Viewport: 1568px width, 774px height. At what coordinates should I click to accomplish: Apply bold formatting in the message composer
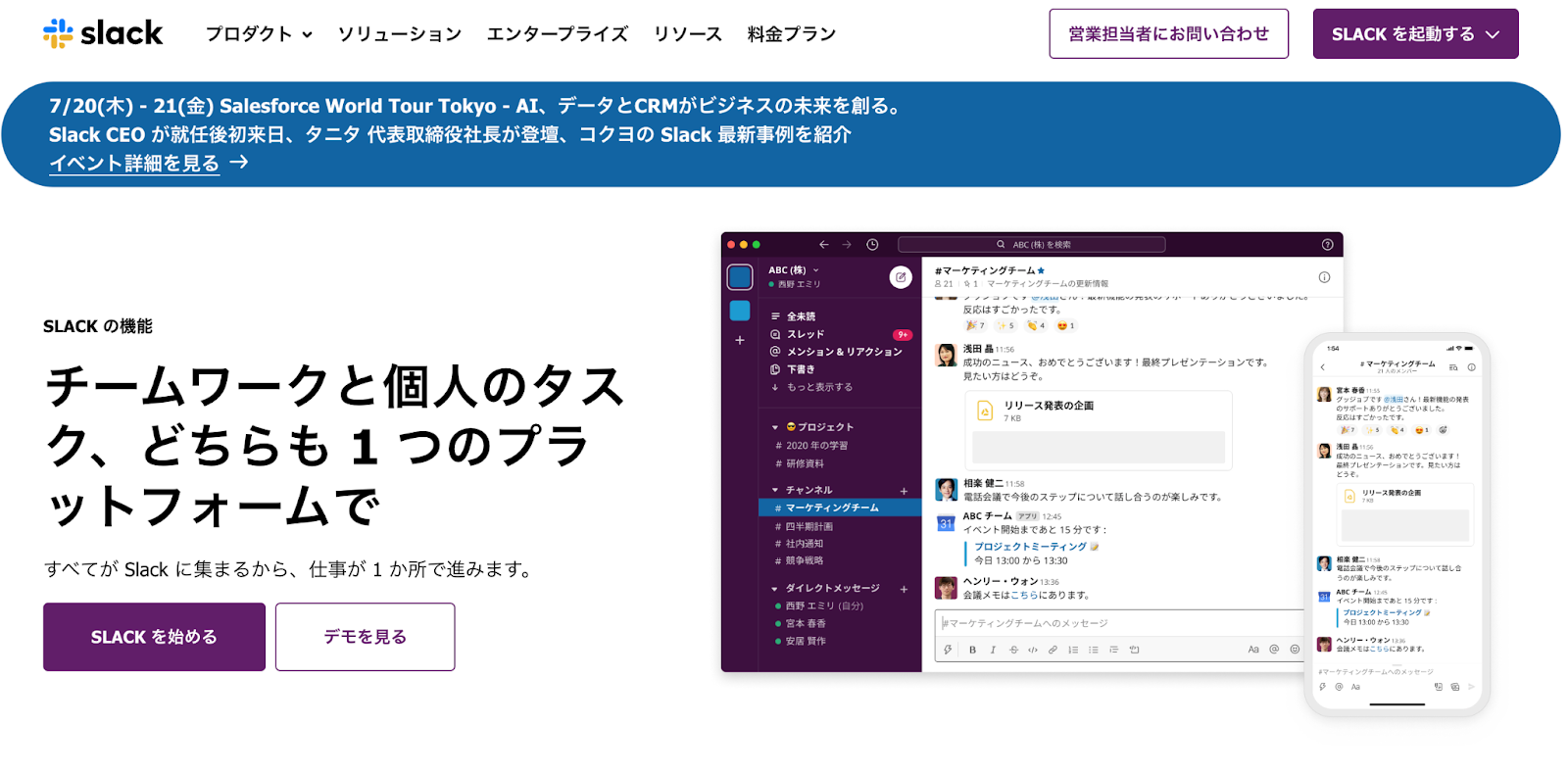tap(972, 650)
